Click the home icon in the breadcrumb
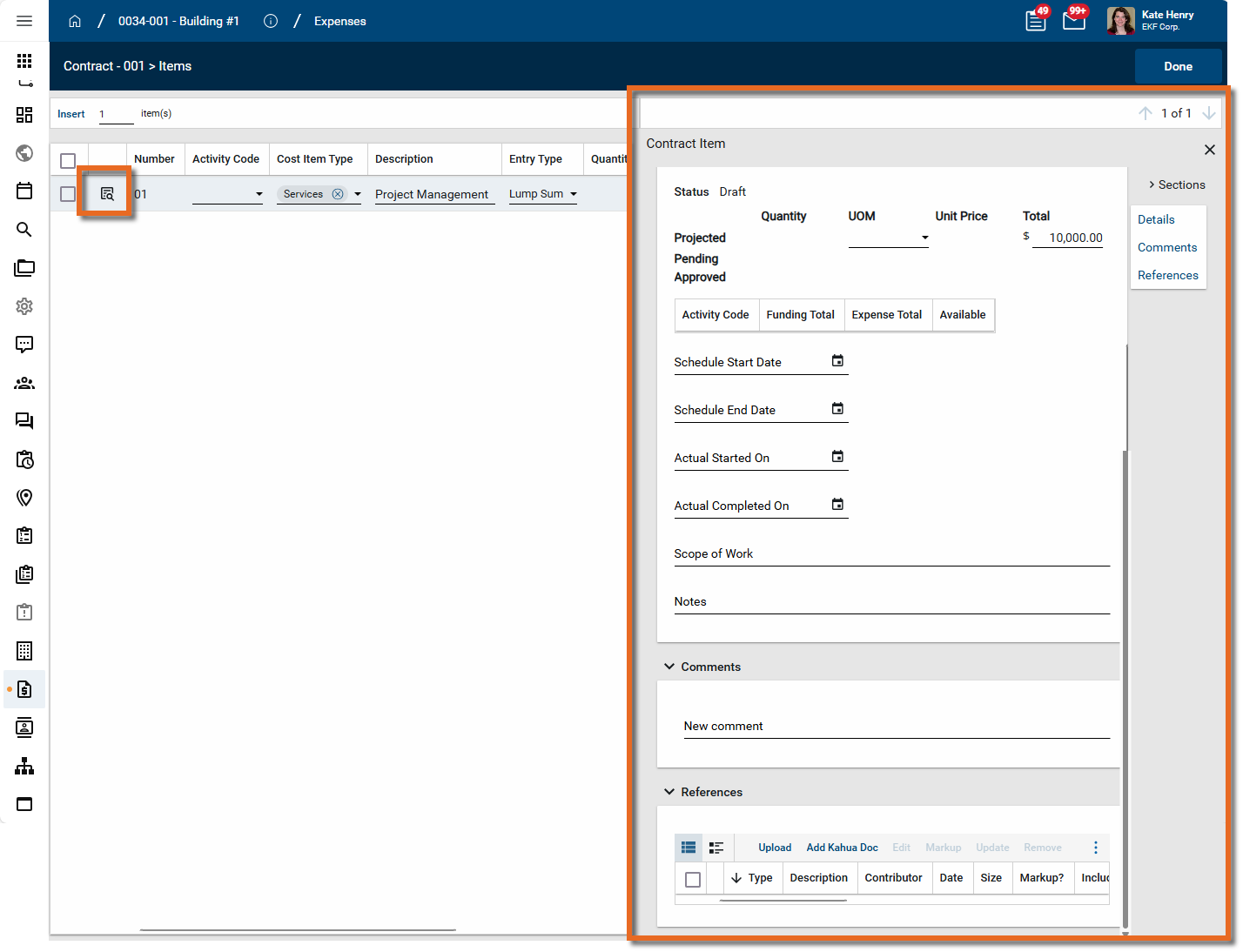 coord(75,21)
